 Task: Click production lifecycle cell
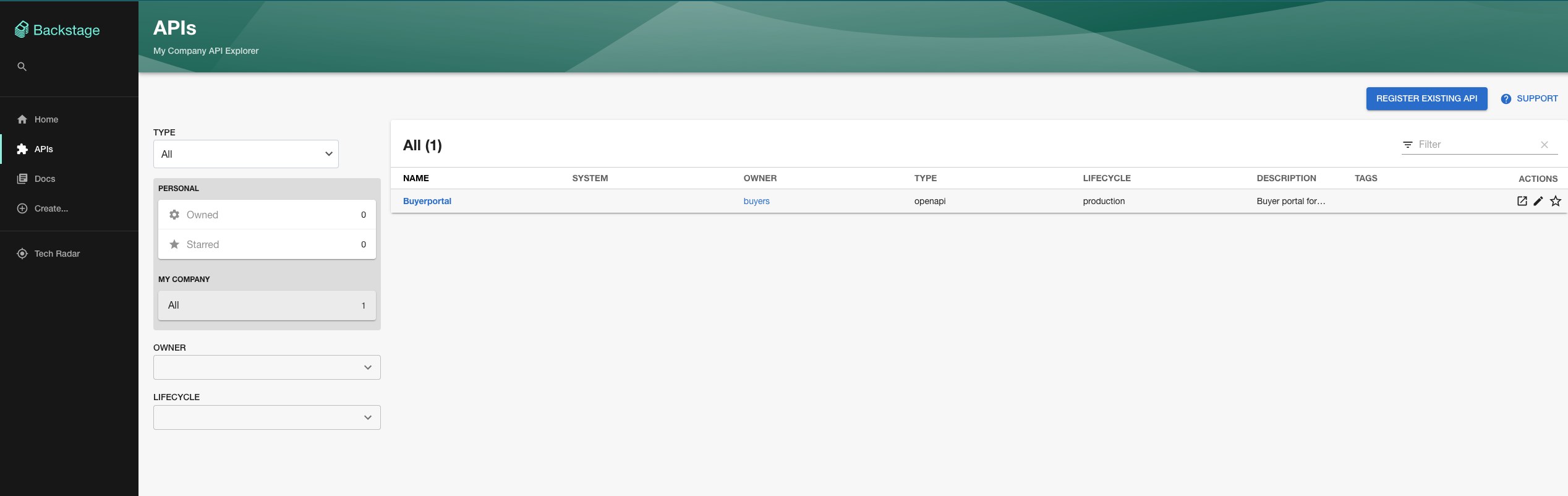[1104, 201]
